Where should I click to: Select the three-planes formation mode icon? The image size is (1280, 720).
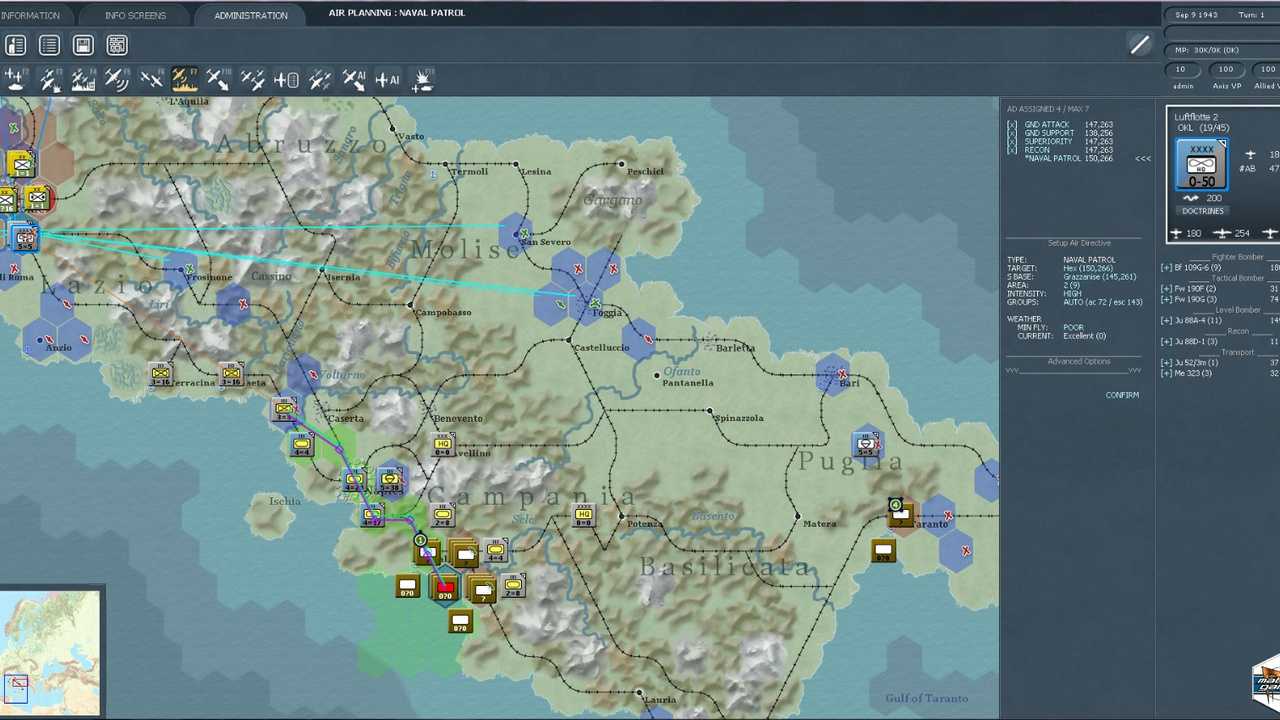click(x=252, y=79)
